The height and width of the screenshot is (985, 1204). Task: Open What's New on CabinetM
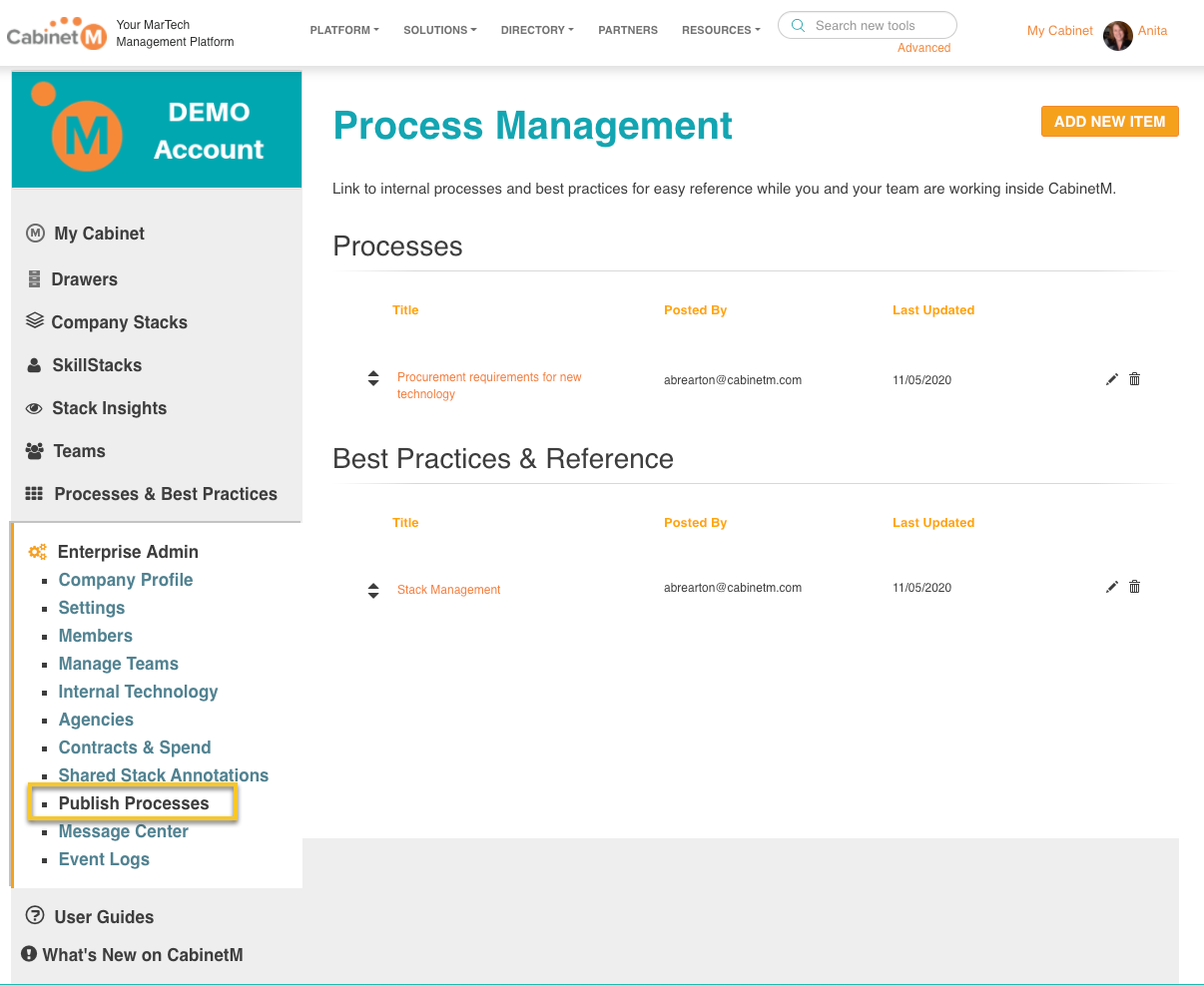pos(143,955)
